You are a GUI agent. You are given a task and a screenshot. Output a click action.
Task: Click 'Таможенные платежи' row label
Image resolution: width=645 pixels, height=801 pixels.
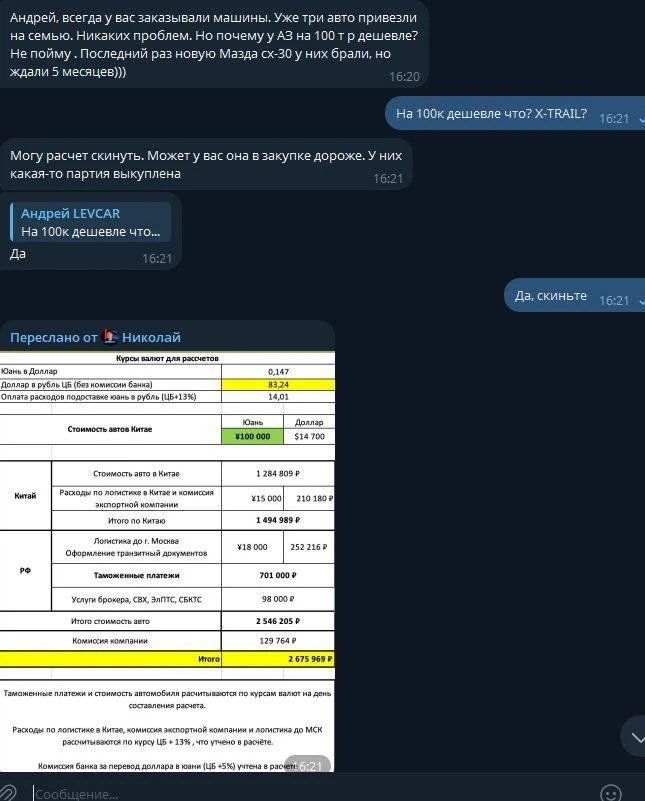coord(136,575)
